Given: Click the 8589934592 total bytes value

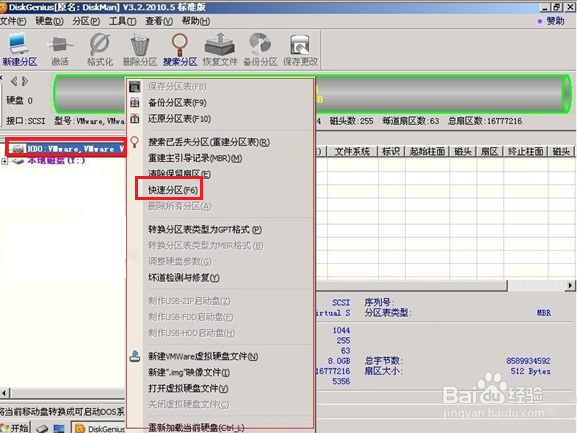Looking at the screenshot, I should click(x=528, y=361).
